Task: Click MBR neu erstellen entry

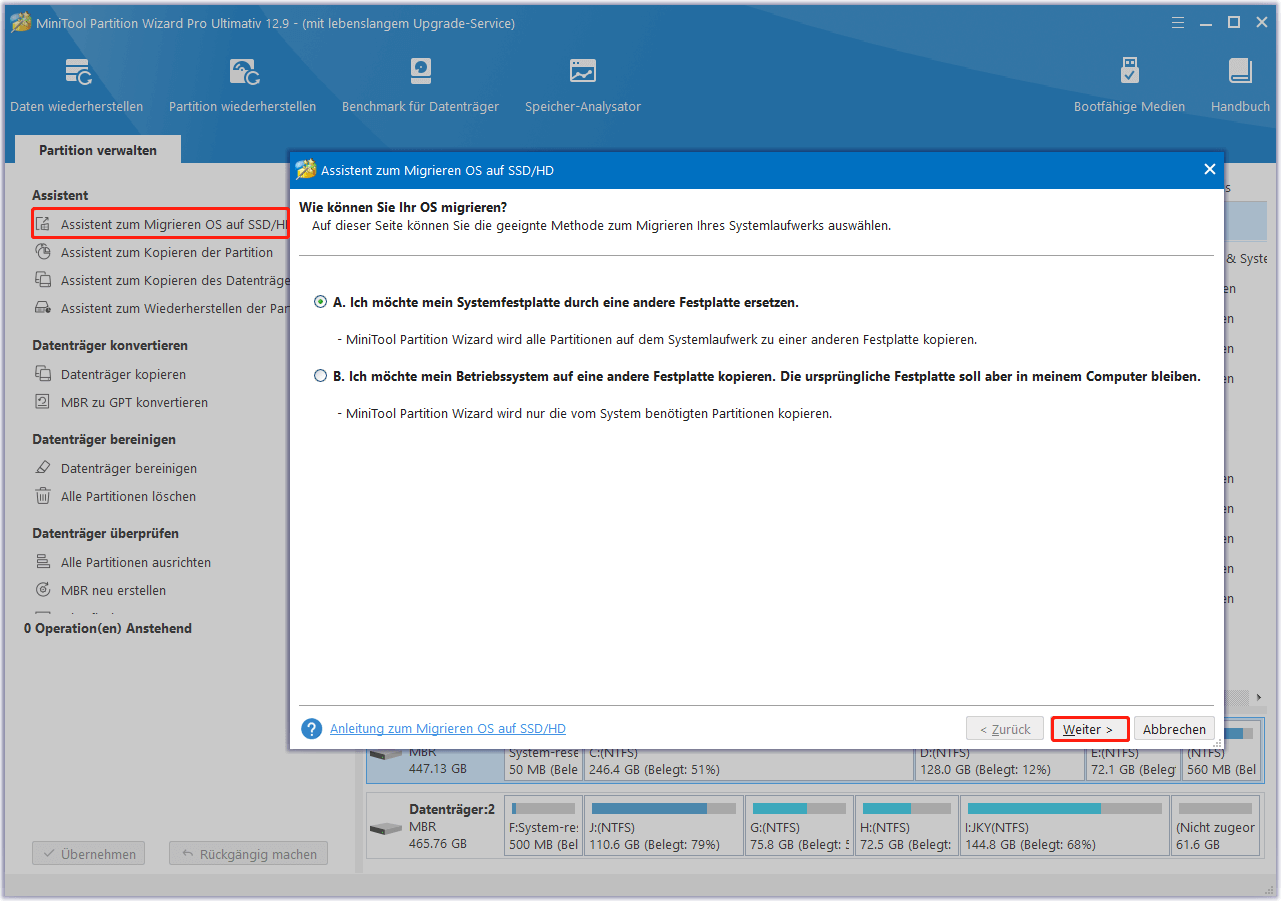Action: pyautogui.click(x=113, y=590)
